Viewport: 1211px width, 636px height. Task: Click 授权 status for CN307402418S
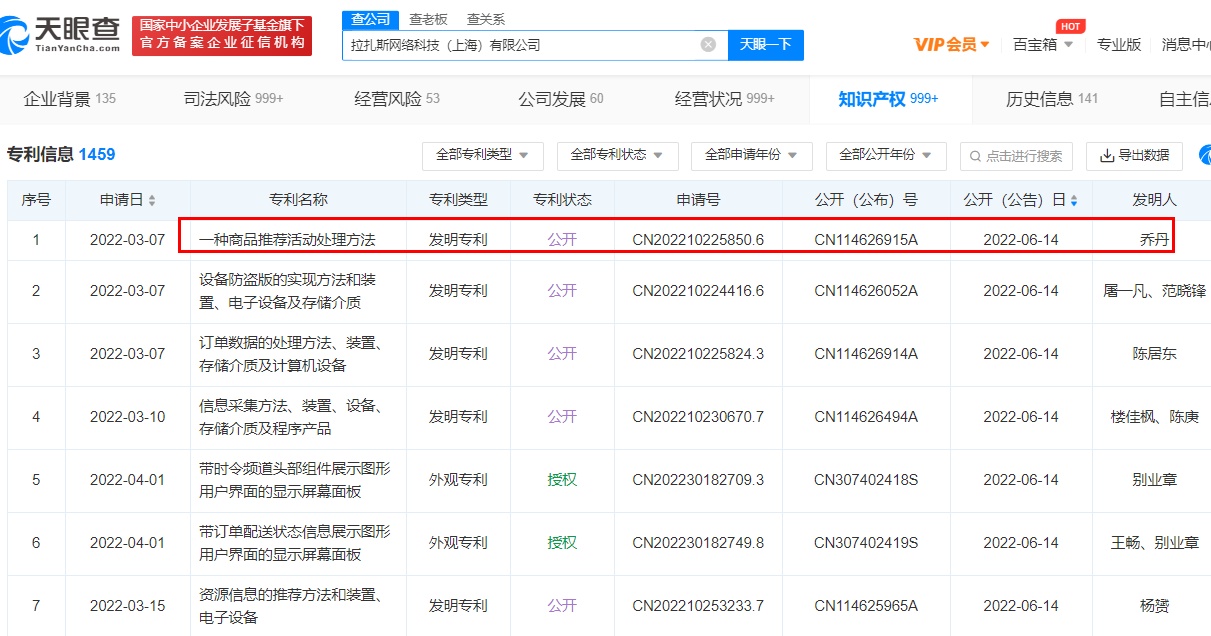tap(562, 480)
